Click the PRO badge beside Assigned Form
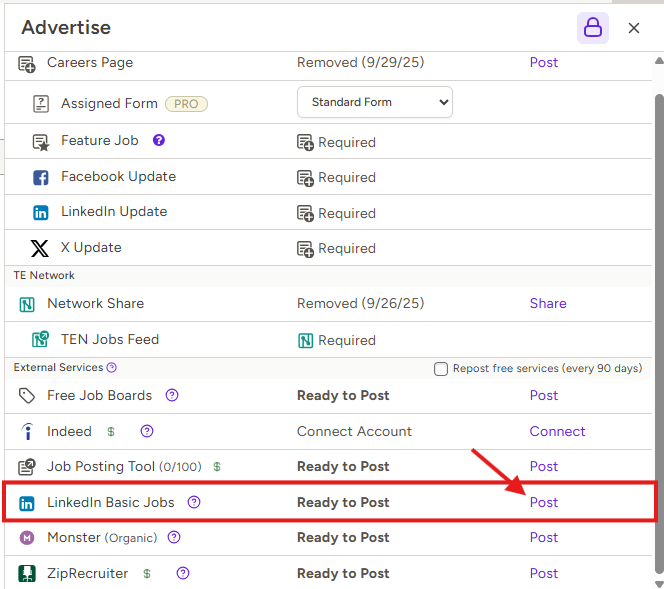The width and height of the screenshot is (664, 589). (x=186, y=104)
